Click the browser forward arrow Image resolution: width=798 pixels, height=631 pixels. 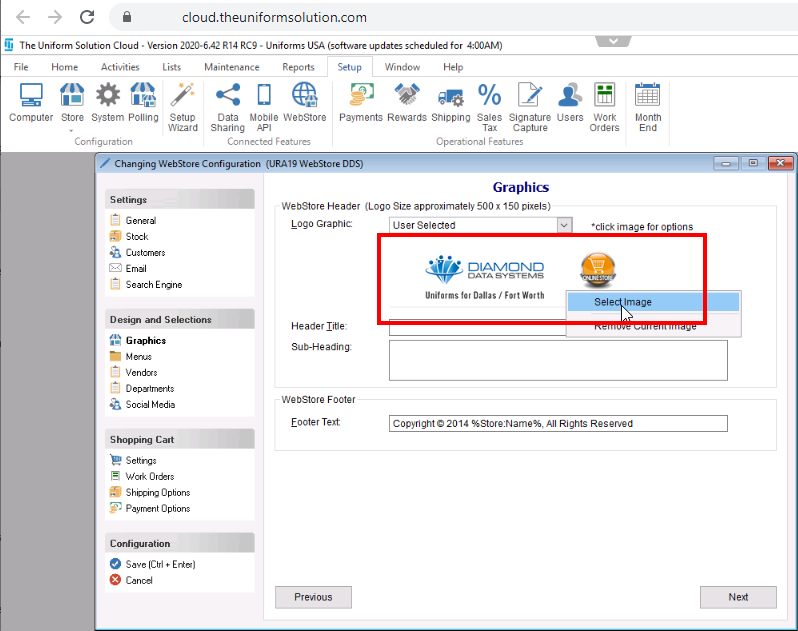54,17
